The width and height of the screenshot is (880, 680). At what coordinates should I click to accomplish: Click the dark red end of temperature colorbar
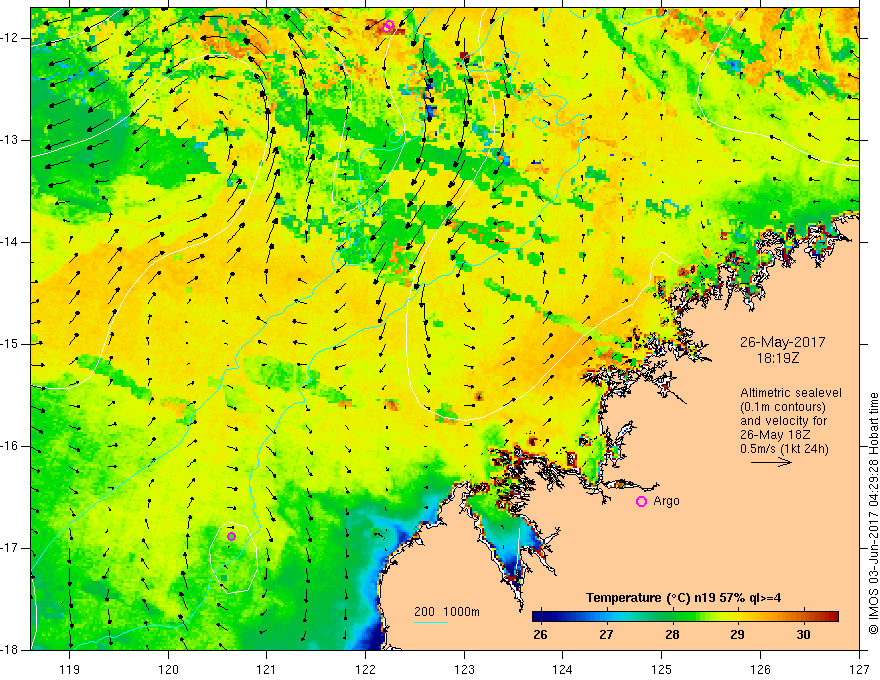point(832,616)
